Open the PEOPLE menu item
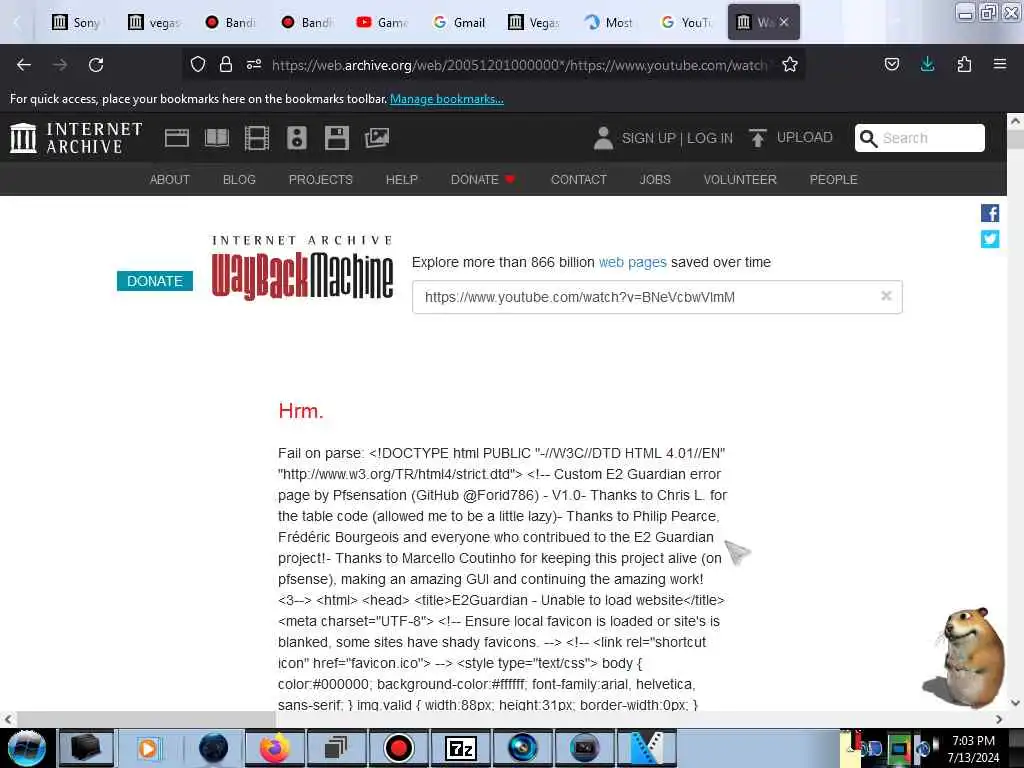Screen dimensions: 1024x768 pyautogui.click(x=833, y=180)
